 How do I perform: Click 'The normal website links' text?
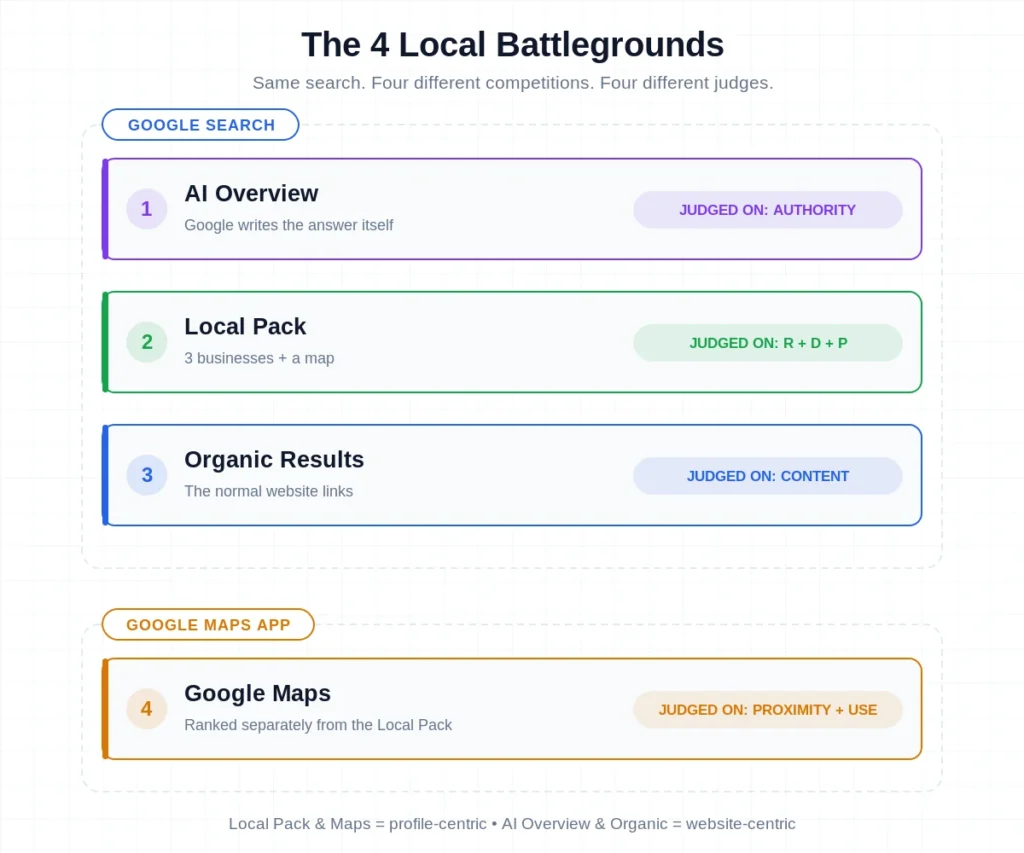[x=268, y=491]
